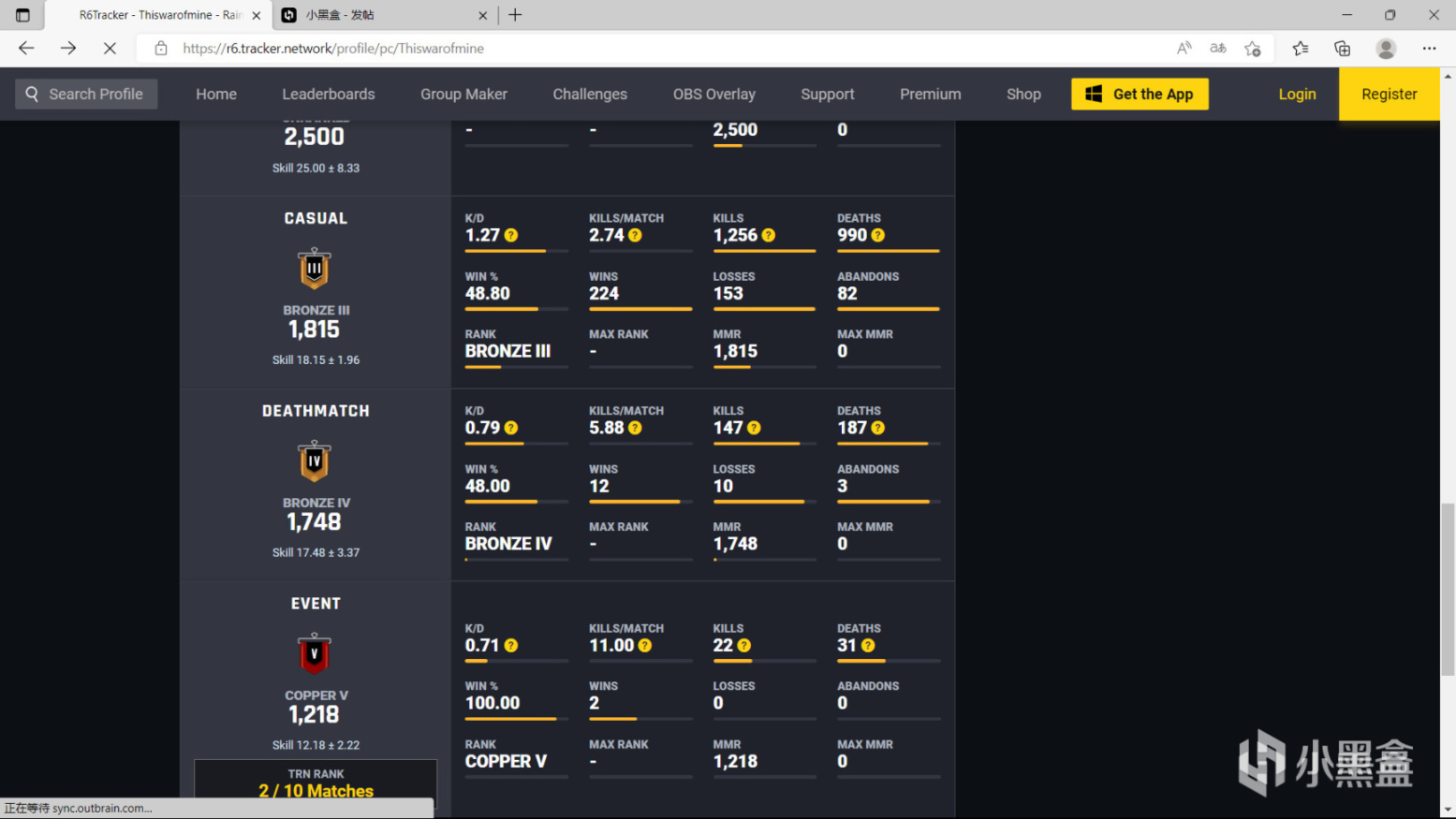
Task: Switch to the 小黑盒 browser tab
Action: (384, 15)
